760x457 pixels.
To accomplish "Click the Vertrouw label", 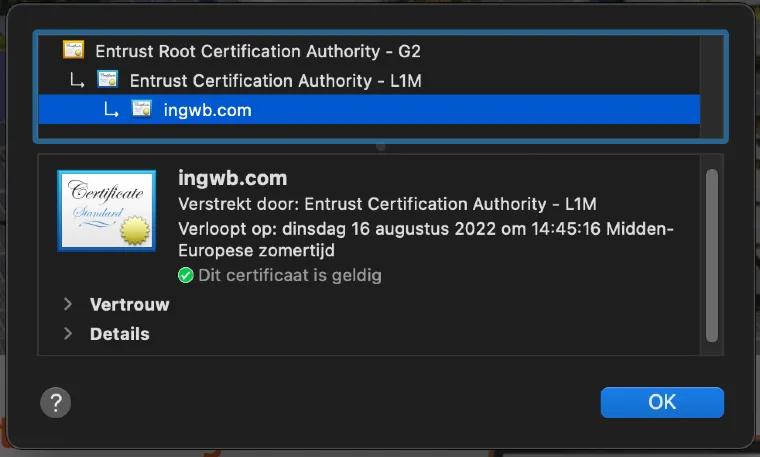I will pos(129,304).
